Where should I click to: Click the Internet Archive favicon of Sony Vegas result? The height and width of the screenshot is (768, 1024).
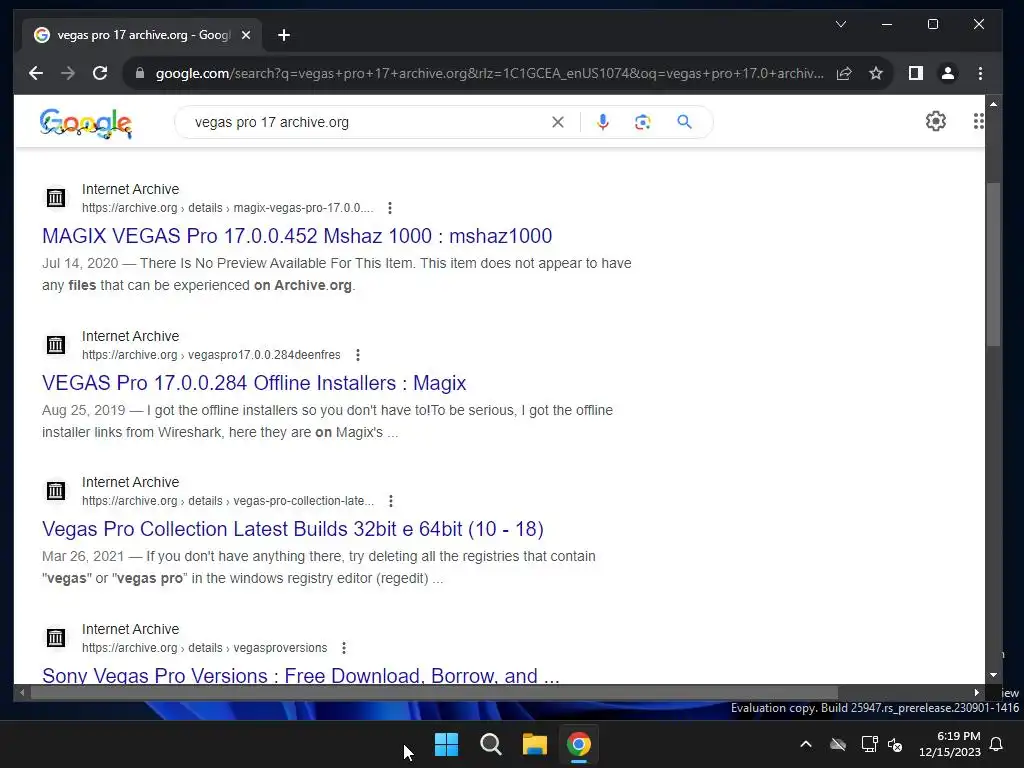(x=56, y=638)
